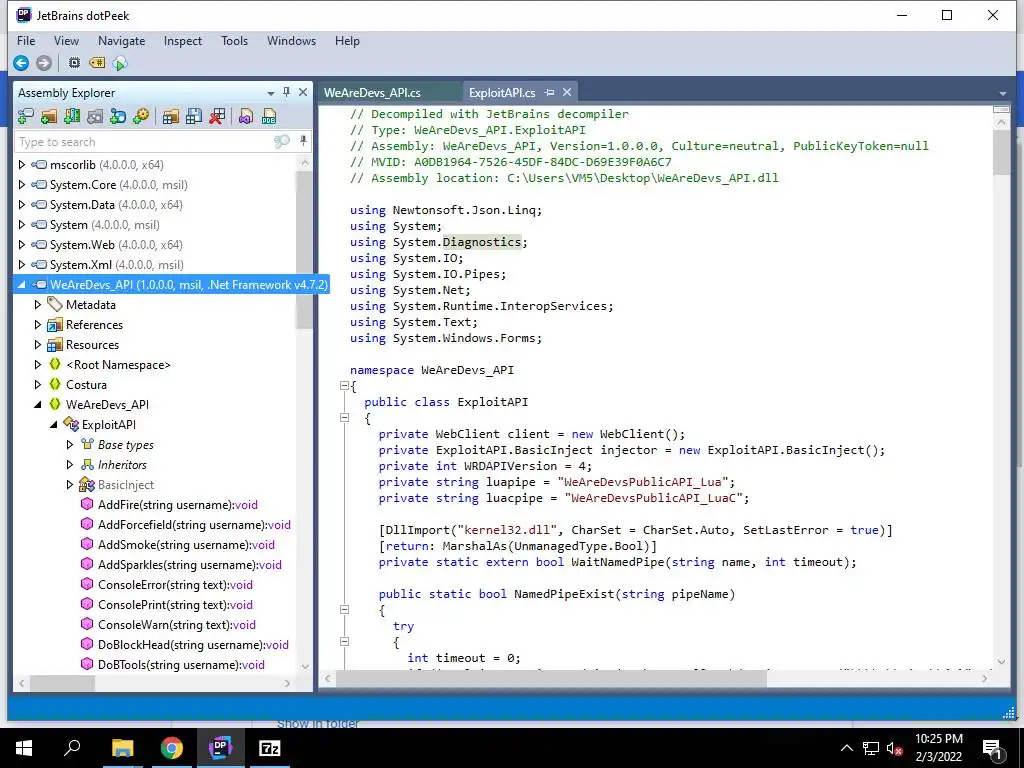Click the code editor vertical scrollbar thumb

pos(1001,153)
